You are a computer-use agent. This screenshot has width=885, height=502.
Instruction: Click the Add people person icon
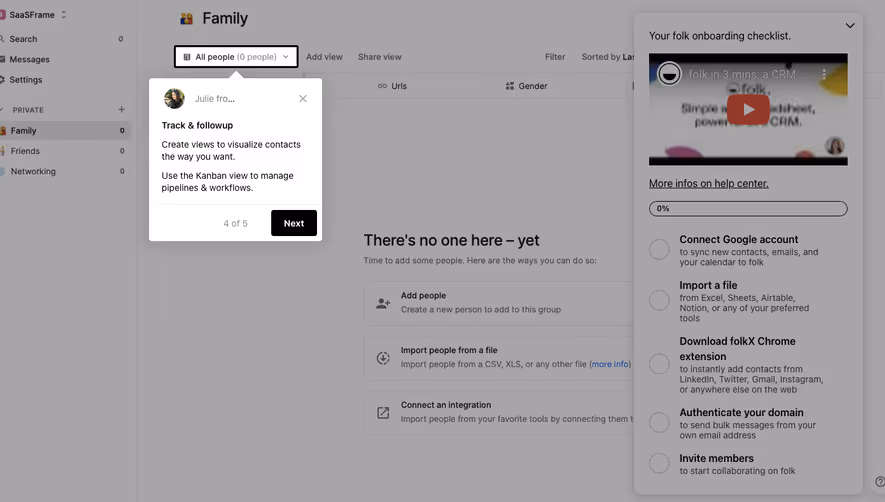click(383, 303)
